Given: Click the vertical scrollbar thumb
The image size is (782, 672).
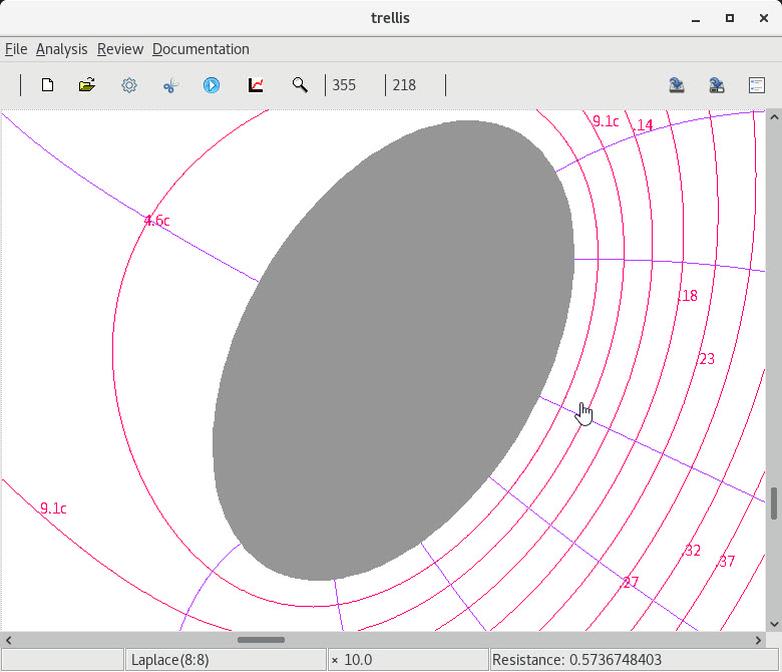Looking at the screenshot, I should click(x=773, y=503).
